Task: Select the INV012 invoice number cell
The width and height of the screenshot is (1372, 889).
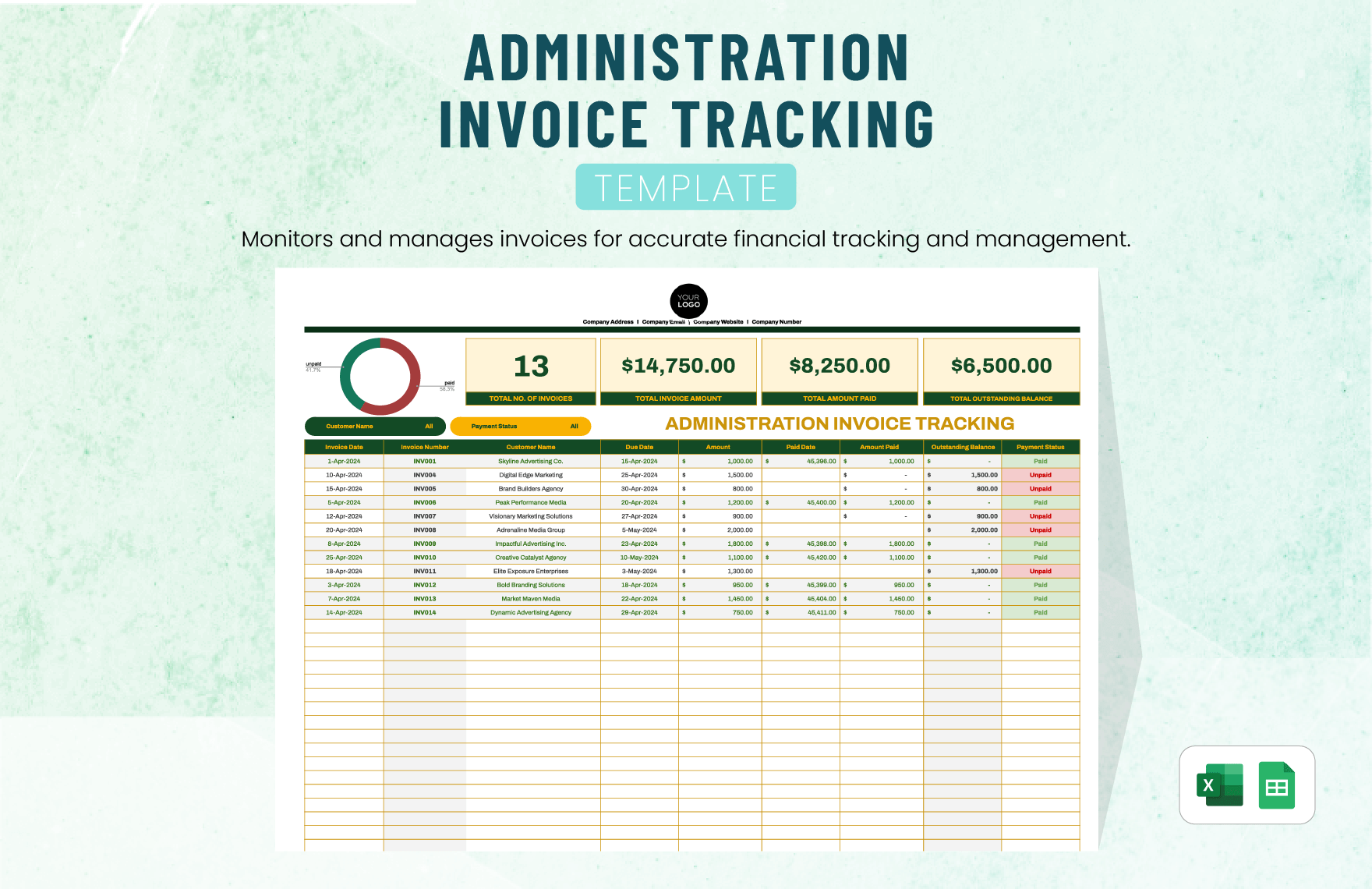Action: [425, 585]
